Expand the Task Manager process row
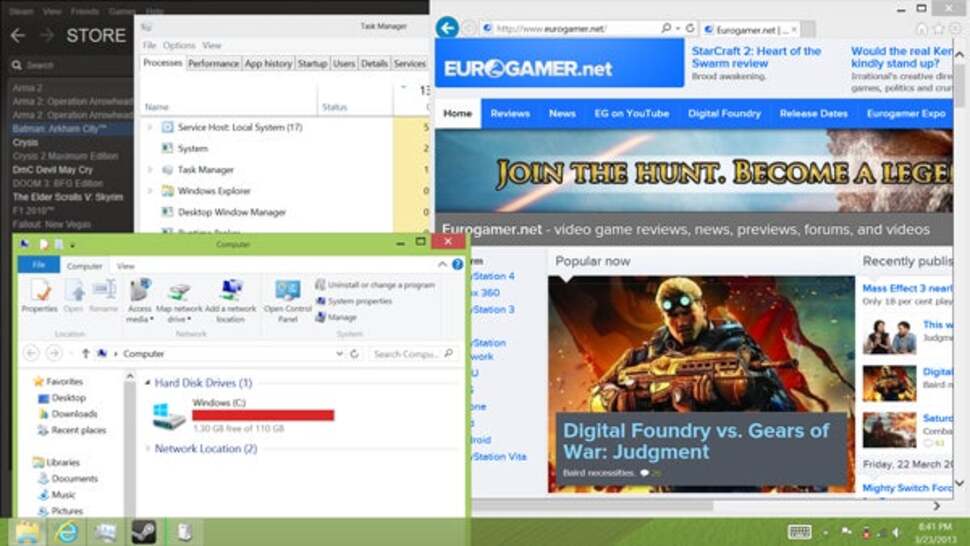 149,169
